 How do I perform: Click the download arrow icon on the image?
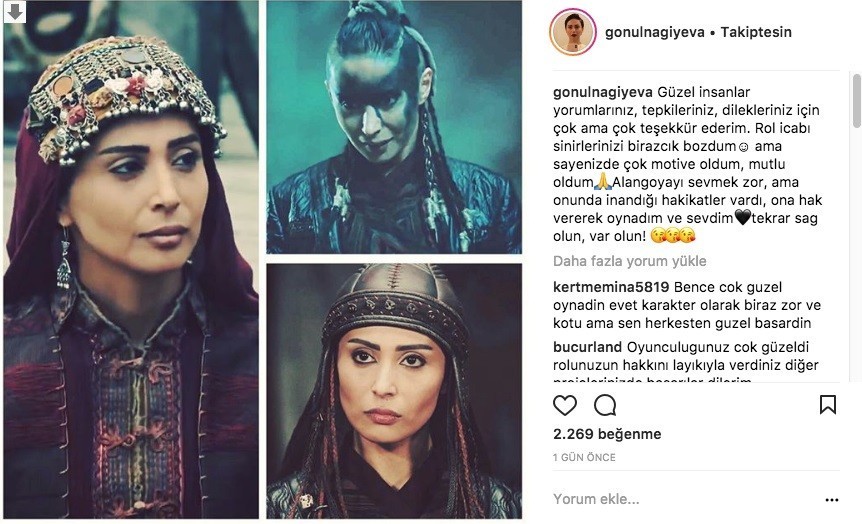click(15, 12)
